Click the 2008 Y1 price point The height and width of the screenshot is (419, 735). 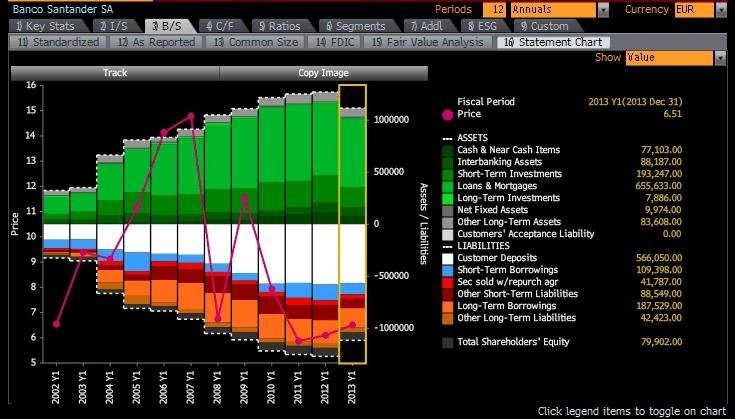pyautogui.click(x=218, y=319)
